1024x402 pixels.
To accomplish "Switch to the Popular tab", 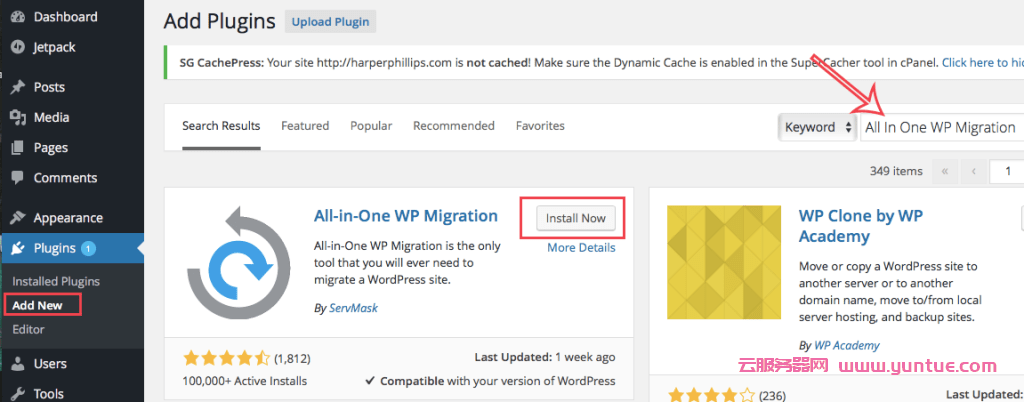I will click(x=370, y=126).
